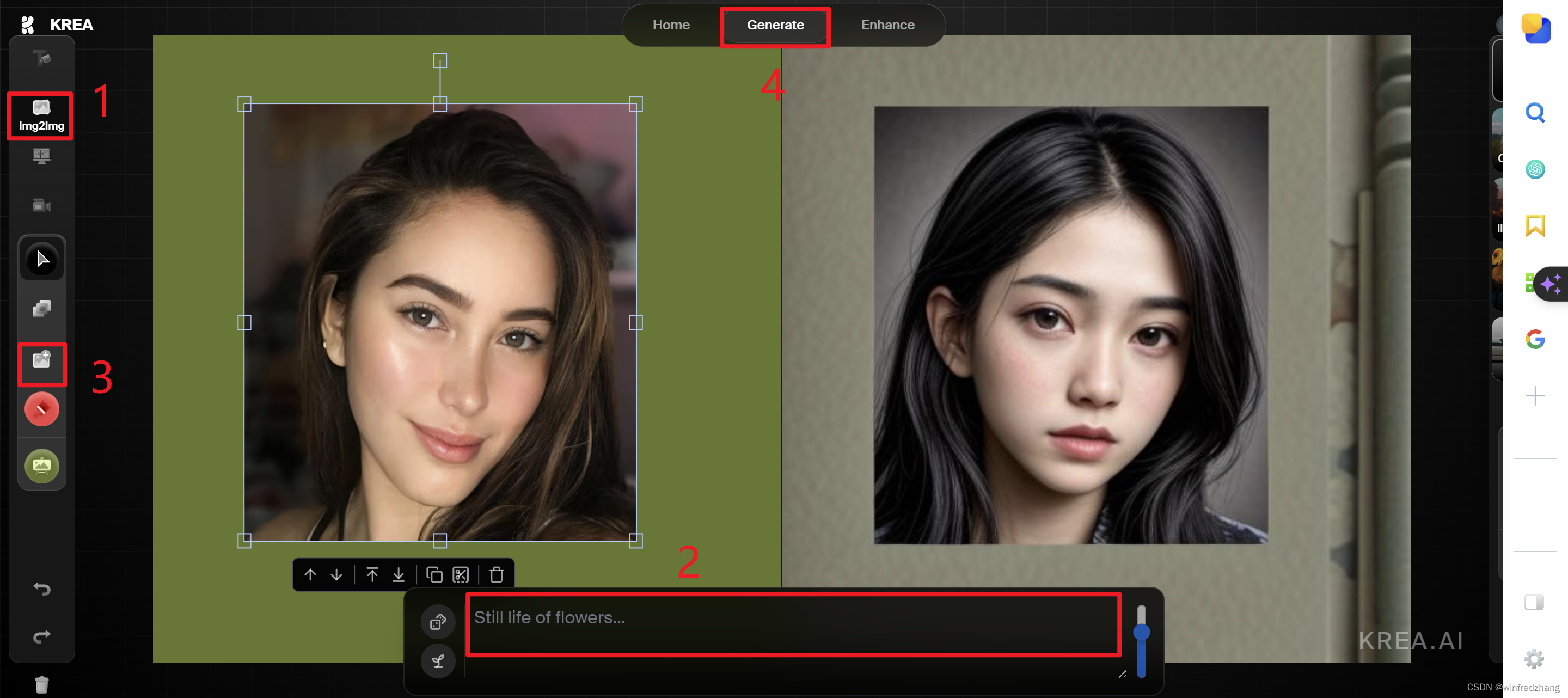Viewport: 1568px width, 698px height.
Task: Open the Home tab
Action: point(671,25)
